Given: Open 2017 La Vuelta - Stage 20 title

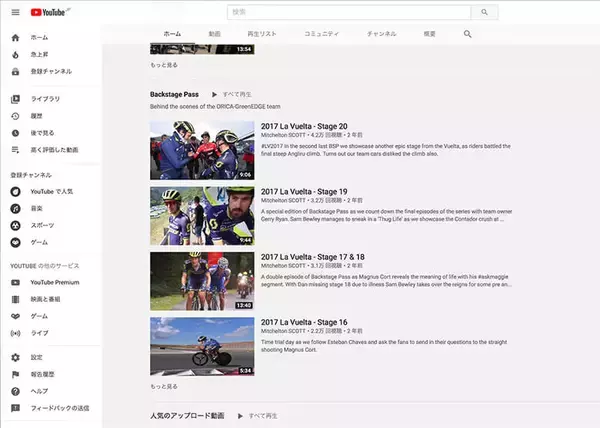Looking at the screenshot, I should point(304,126).
